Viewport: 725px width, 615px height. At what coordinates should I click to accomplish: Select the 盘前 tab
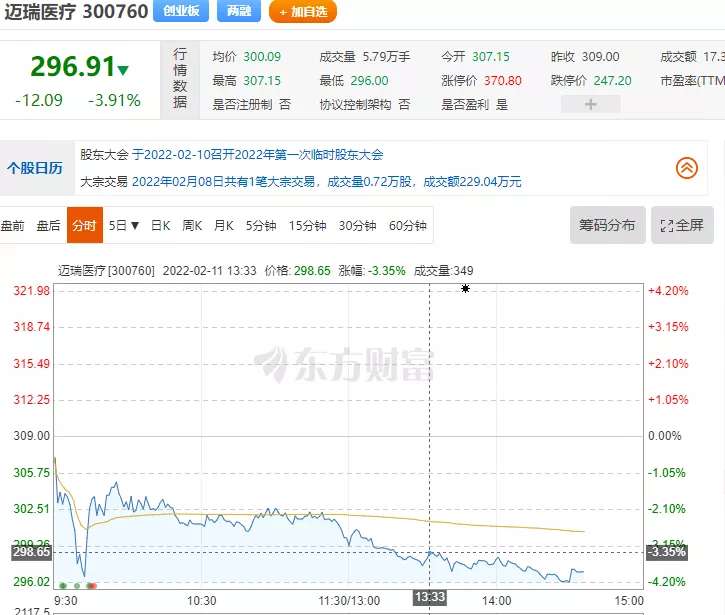[x=12, y=226]
